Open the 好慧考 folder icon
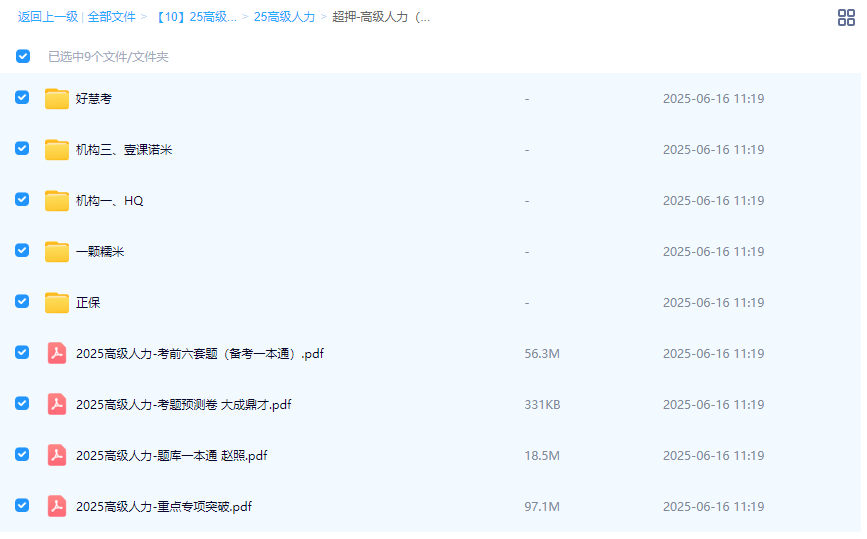This screenshot has height=539, width=867. coord(56,99)
